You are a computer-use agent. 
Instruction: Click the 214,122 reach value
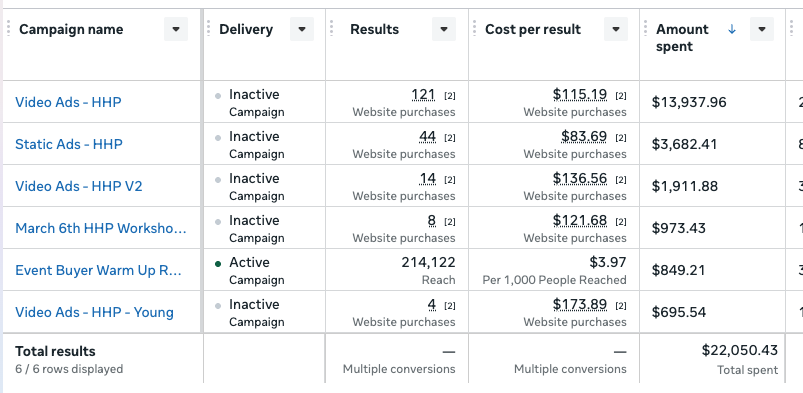point(428,263)
